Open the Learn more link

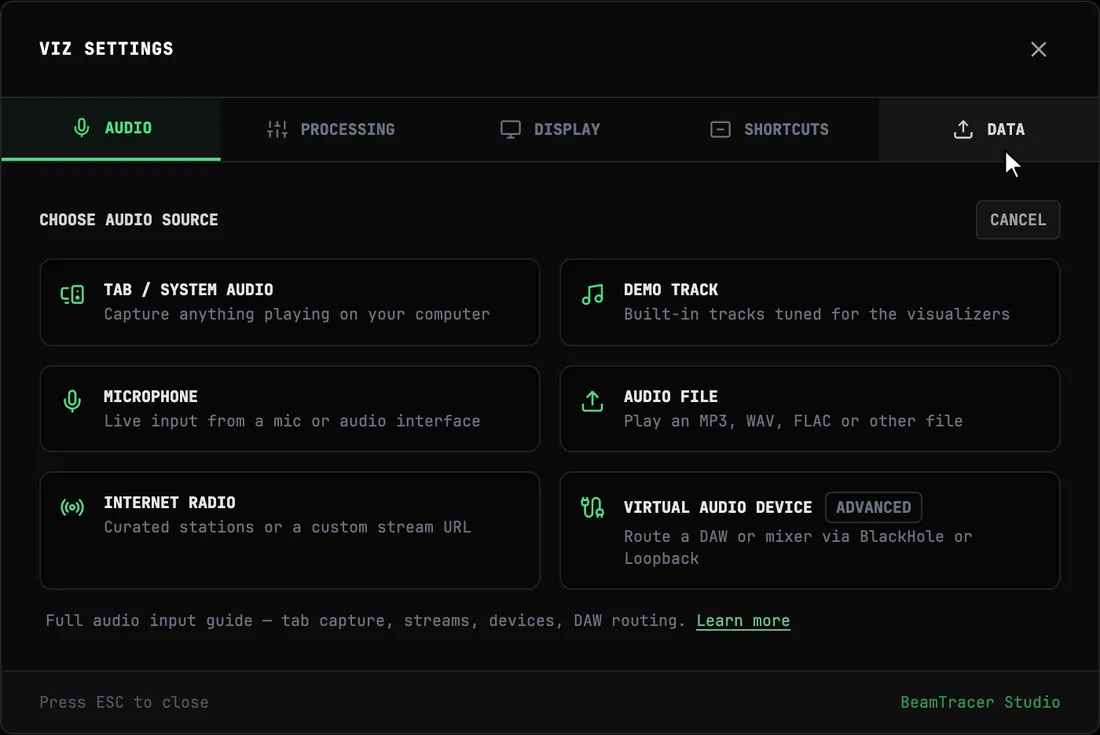pos(743,621)
